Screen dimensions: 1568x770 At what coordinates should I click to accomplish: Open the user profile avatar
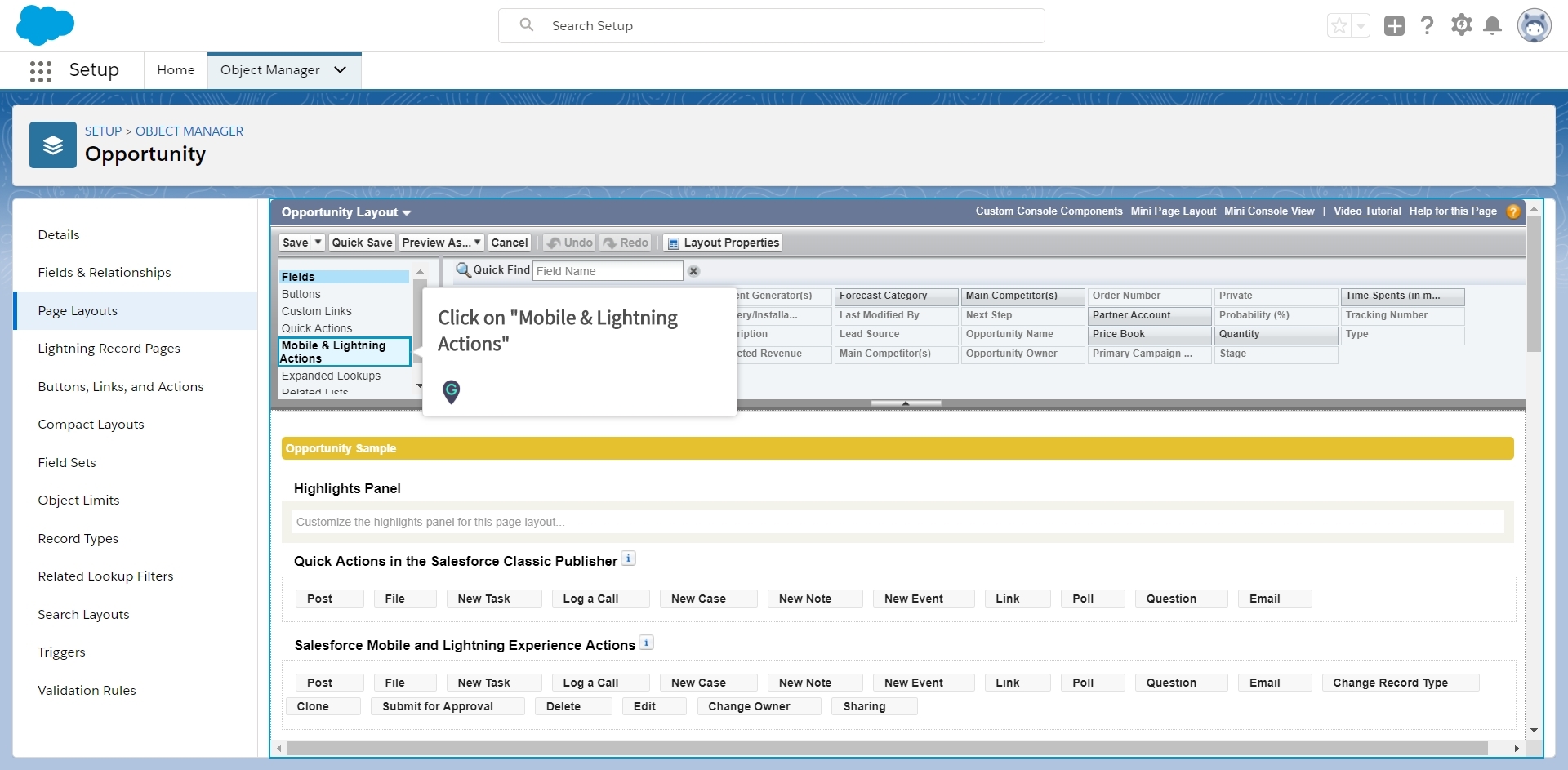click(x=1534, y=25)
